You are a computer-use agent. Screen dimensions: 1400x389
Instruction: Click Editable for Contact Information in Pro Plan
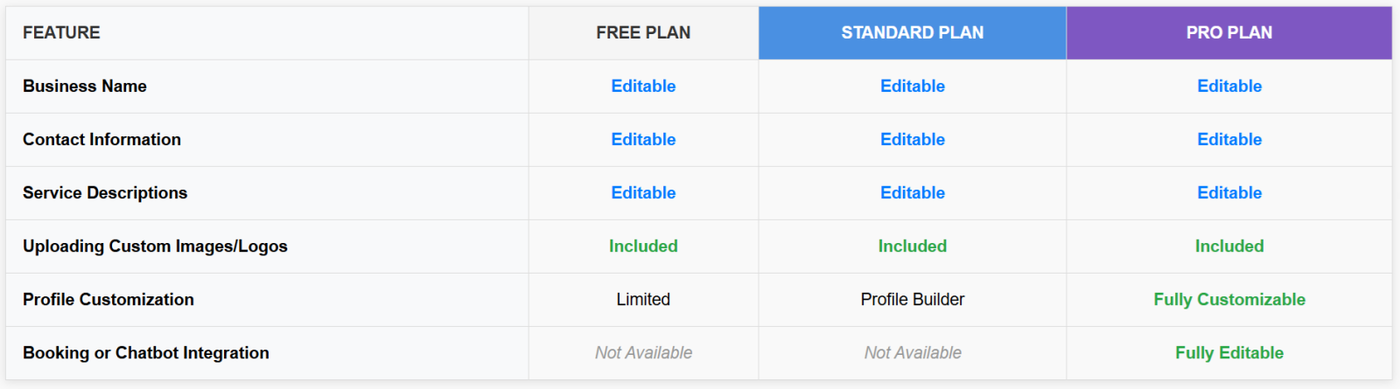point(1229,139)
